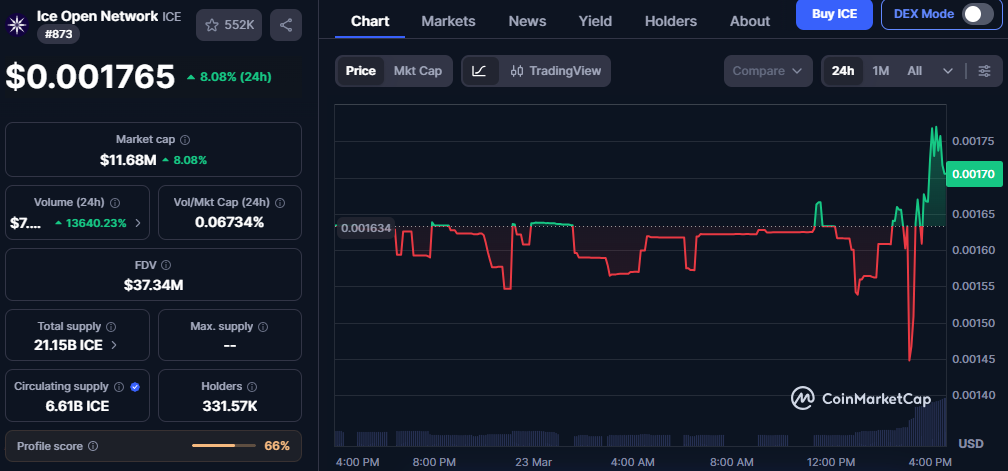The height and width of the screenshot is (471, 1008).
Task: Click the 0.001634 open price label
Action: point(366,227)
